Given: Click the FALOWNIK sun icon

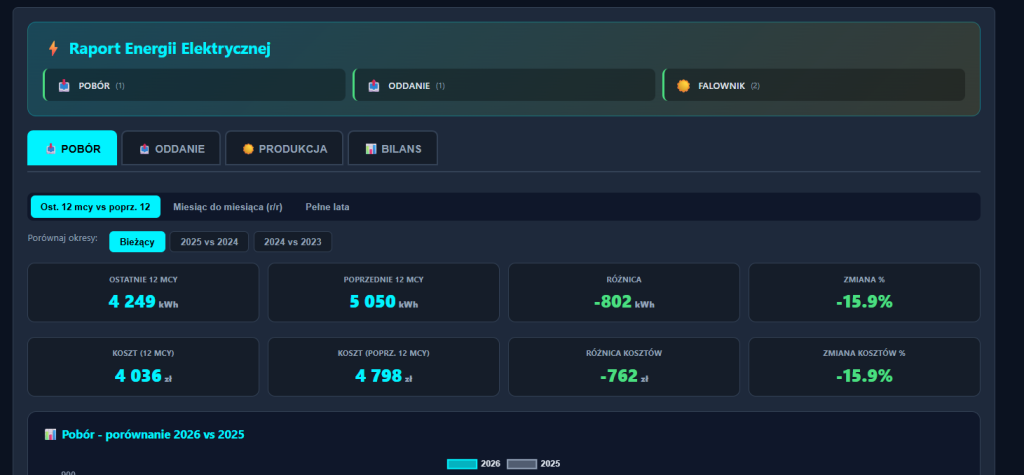Looking at the screenshot, I should [683, 86].
